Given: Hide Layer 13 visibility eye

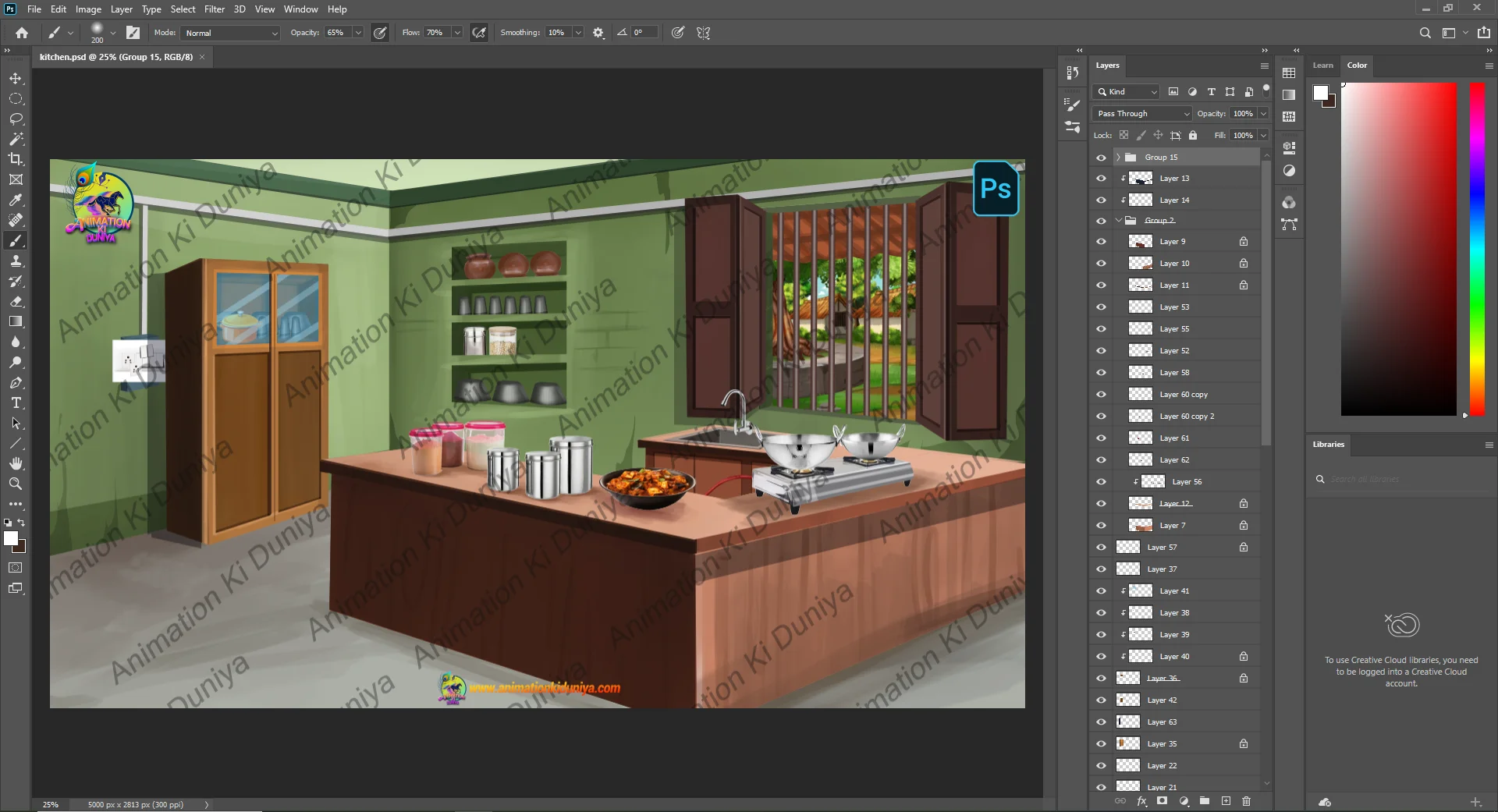Looking at the screenshot, I should (1101, 179).
